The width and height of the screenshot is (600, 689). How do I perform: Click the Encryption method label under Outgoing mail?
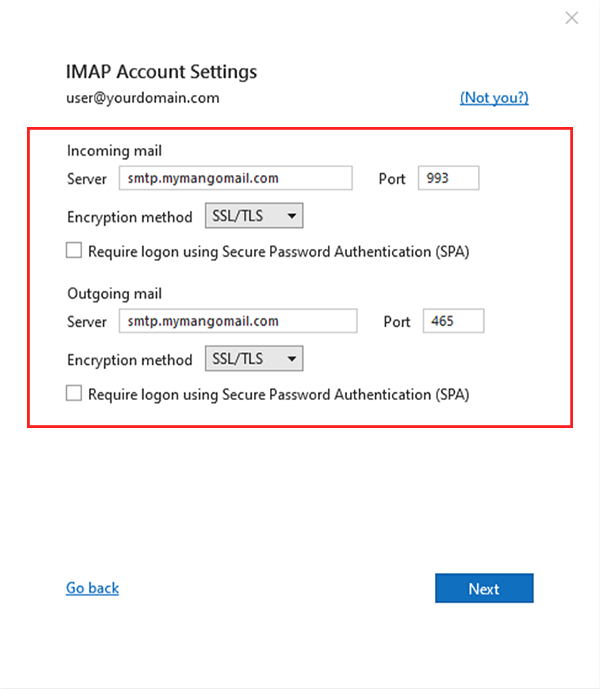(130, 360)
